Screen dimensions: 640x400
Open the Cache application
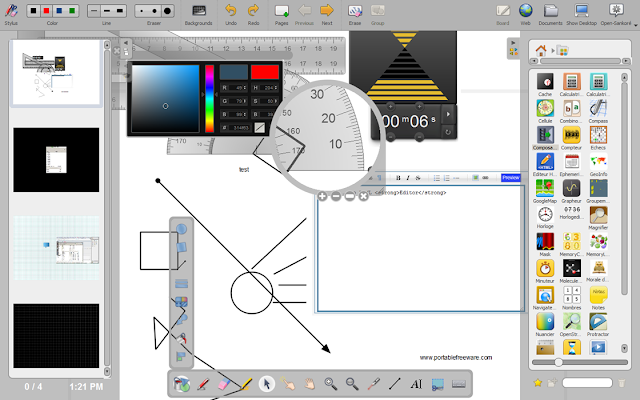[545, 84]
